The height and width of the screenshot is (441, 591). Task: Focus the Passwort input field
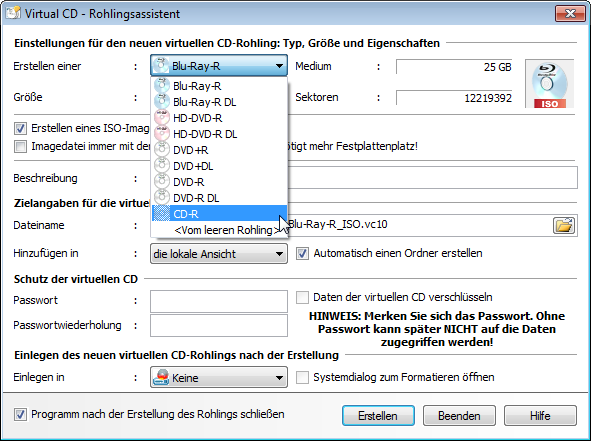click(x=219, y=301)
